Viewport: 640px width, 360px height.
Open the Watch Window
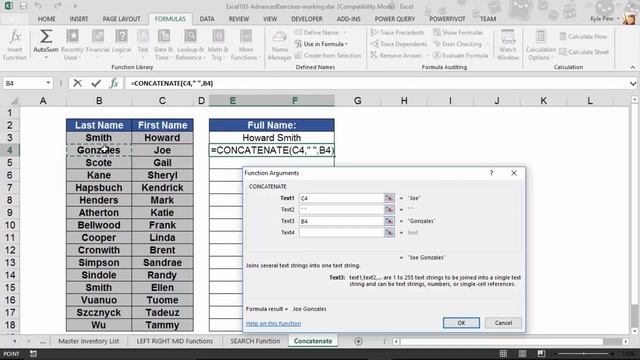[x=508, y=45]
